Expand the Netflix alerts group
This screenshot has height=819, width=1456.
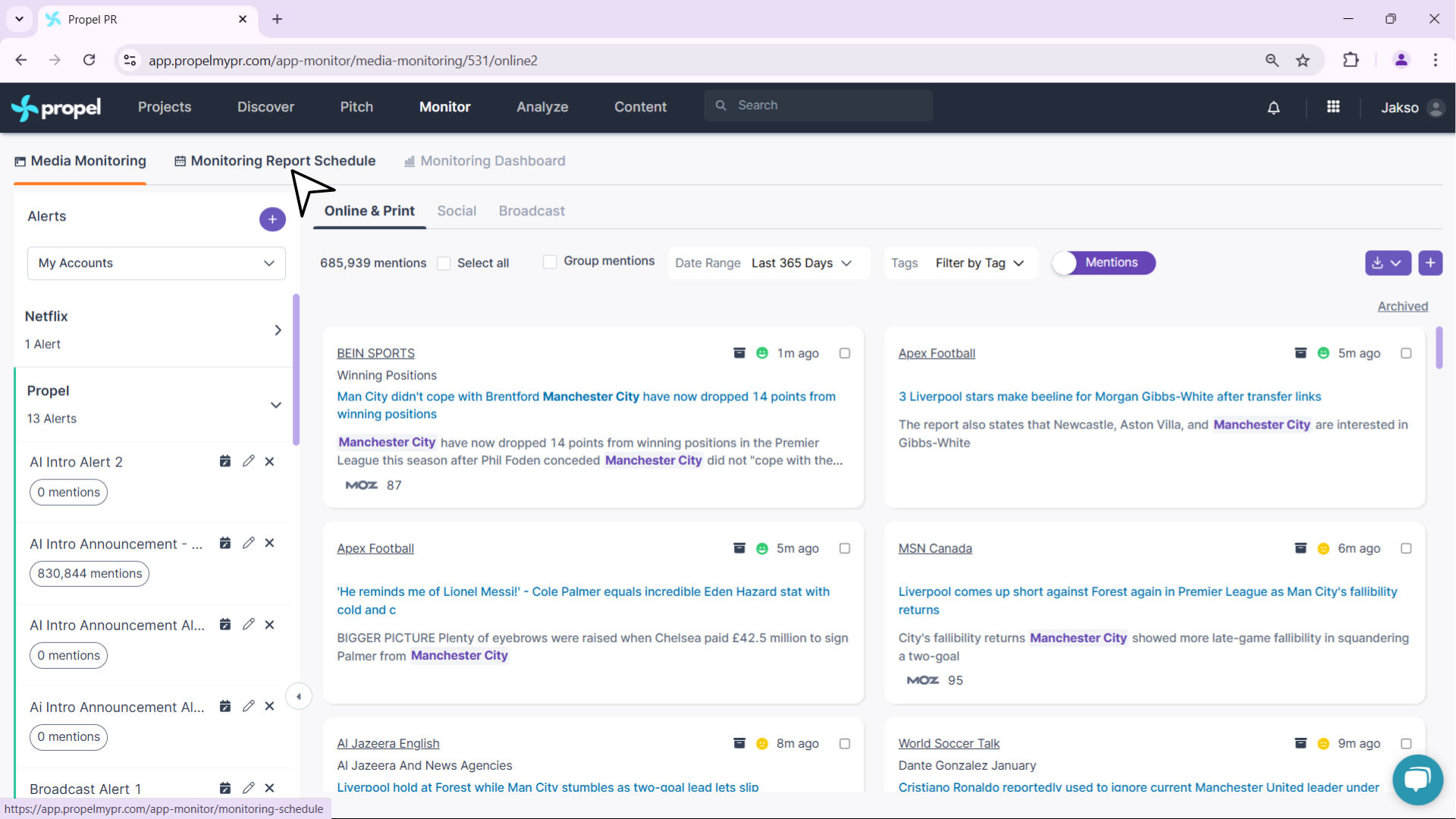pos(278,330)
